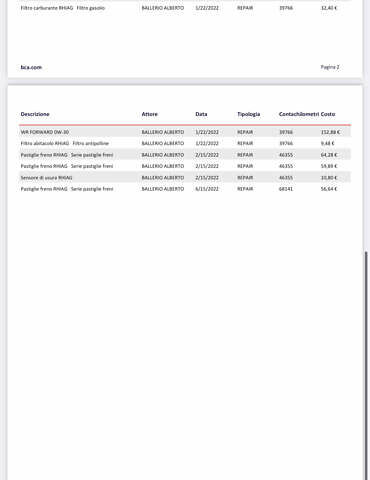Viewport: 370px width, 480px height.
Task: Select Filtro carburante RHIAG Filtro gasolio description
Action: (x=63, y=8)
